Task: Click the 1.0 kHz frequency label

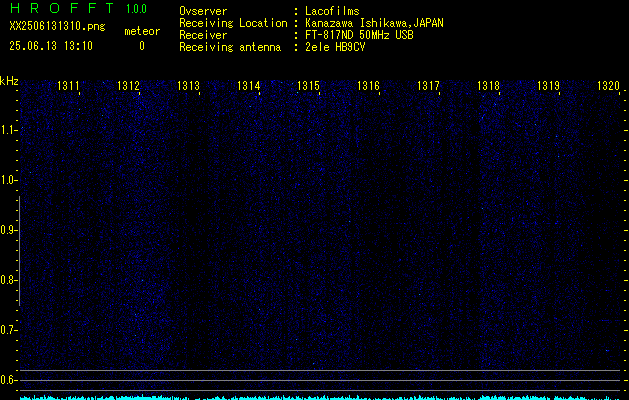Action: click(x=8, y=180)
